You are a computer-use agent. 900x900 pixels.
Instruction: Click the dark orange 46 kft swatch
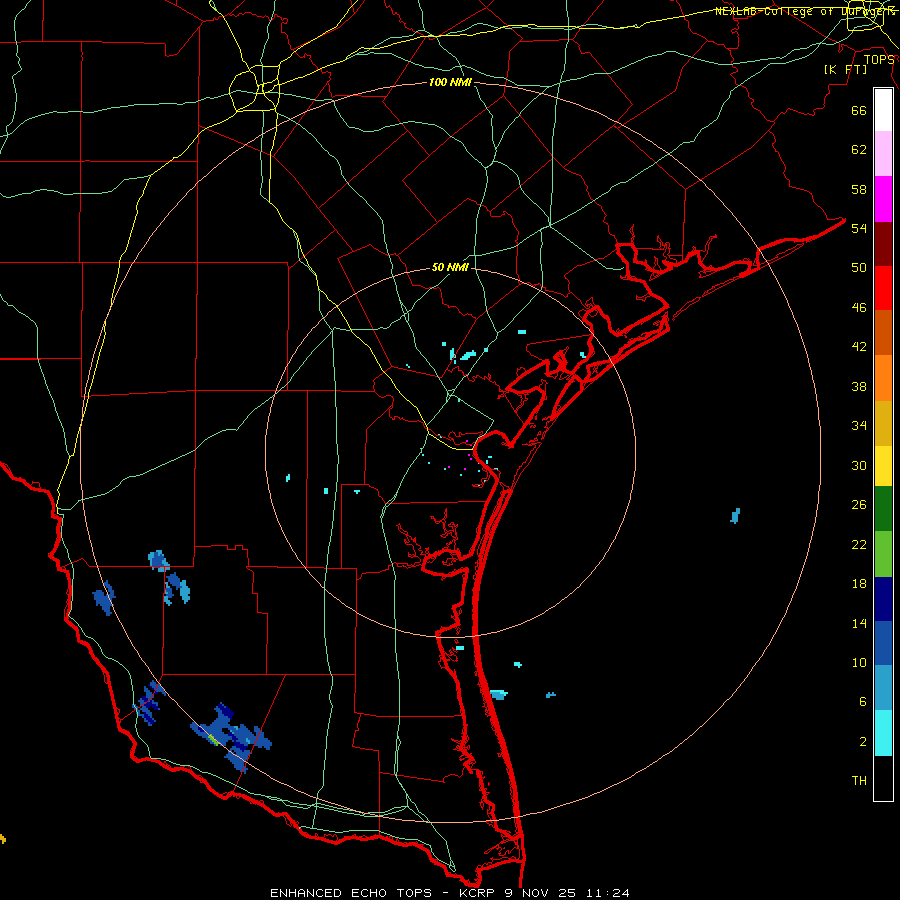tap(883, 332)
